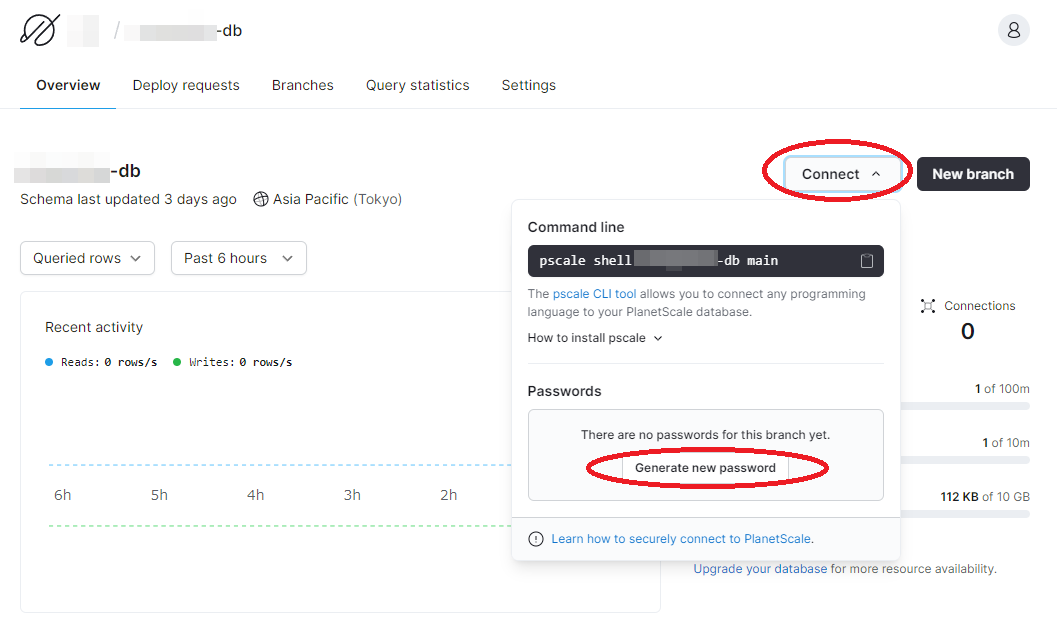Click the New branch button

pos(973,174)
